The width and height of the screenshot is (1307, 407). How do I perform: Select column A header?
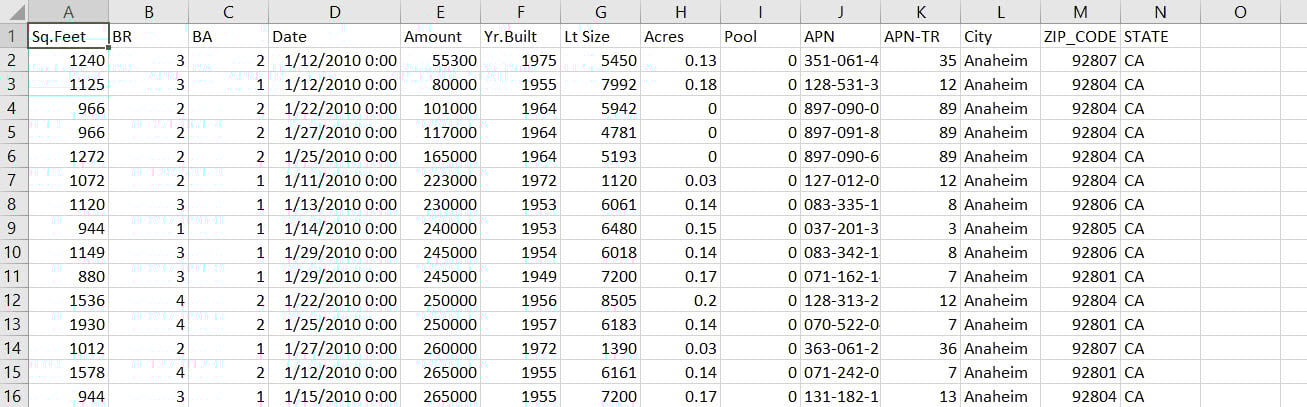[x=69, y=12]
